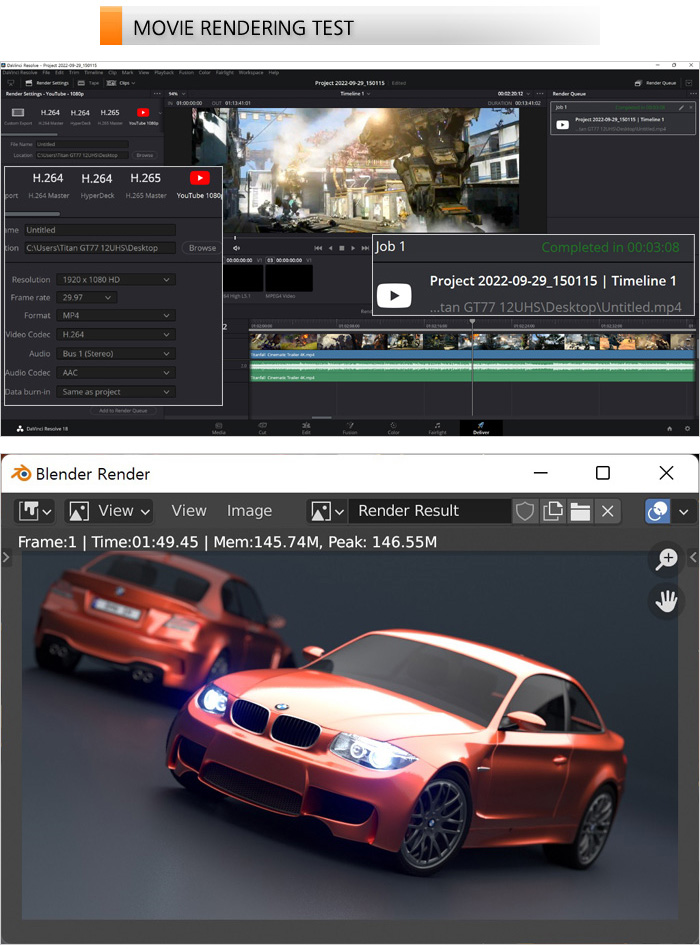The height and width of the screenshot is (949, 700).
Task: Switch to the Color page tab
Action: tap(393, 429)
